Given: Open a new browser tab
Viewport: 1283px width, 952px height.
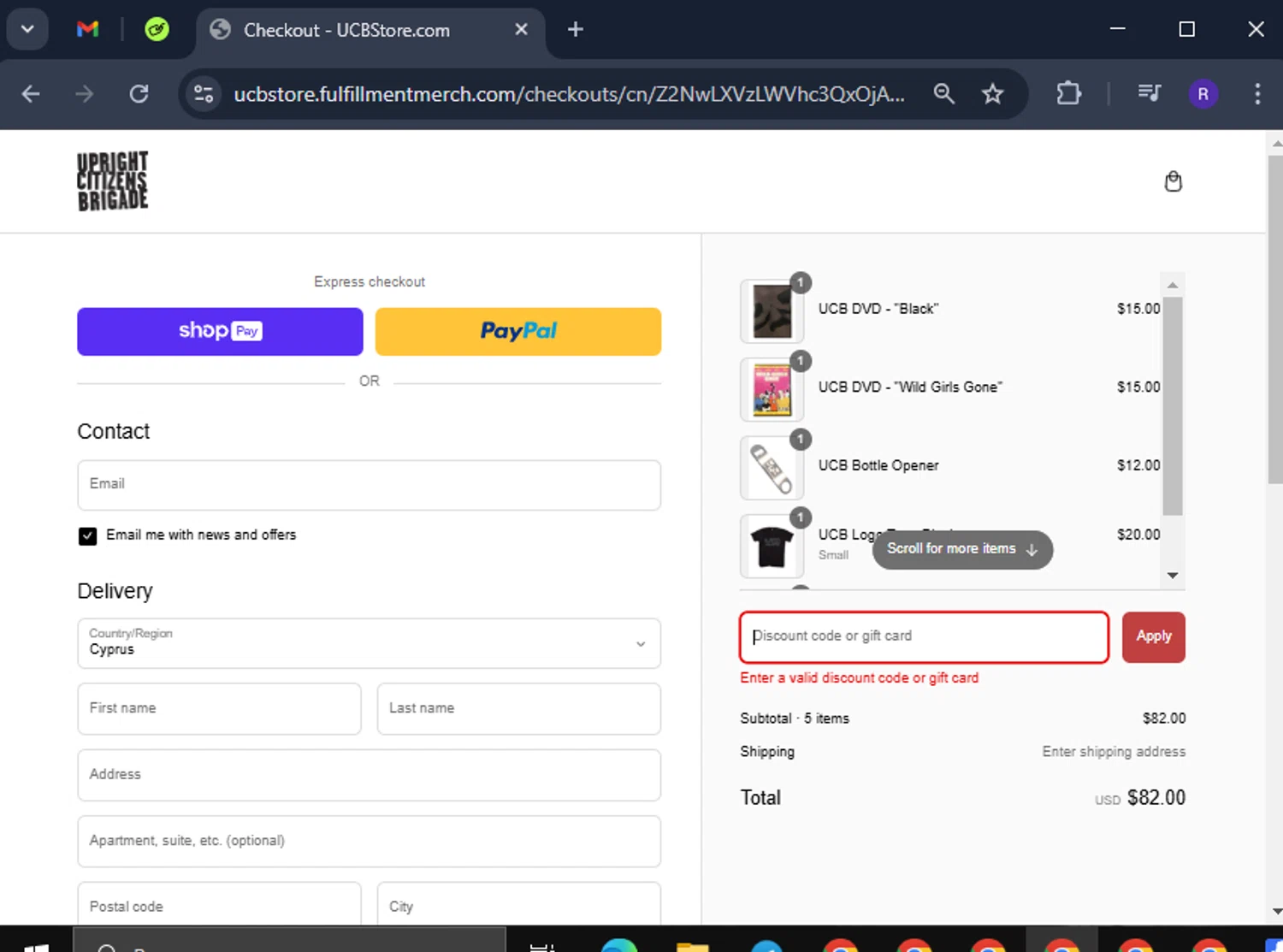Looking at the screenshot, I should point(576,29).
